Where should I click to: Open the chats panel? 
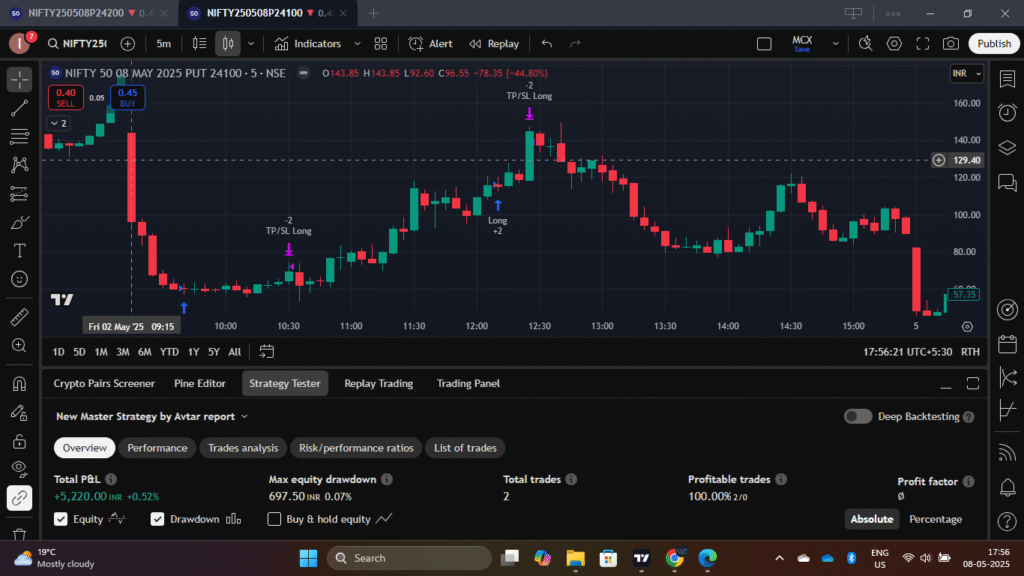(x=1007, y=182)
